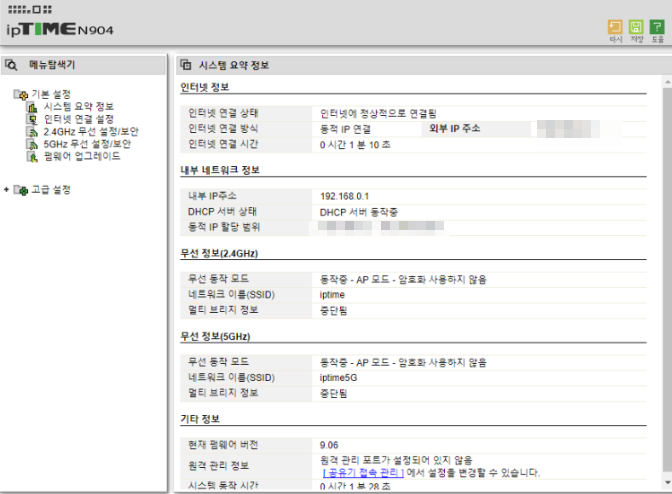Click the menu explorer magnifier icon
The width and height of the screenshot is (672, 494).
pos(11,65)
